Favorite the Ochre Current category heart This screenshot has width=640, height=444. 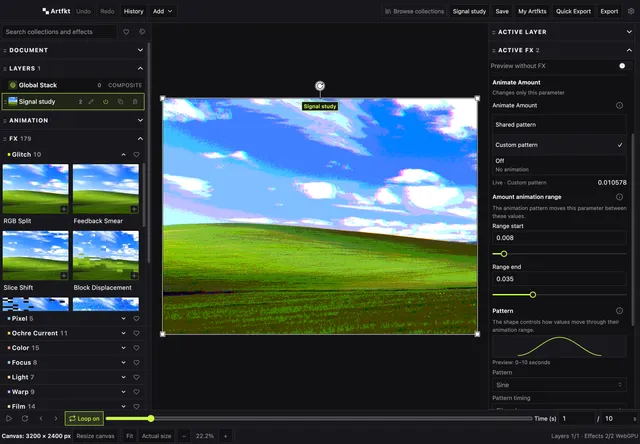pos(136,333)
